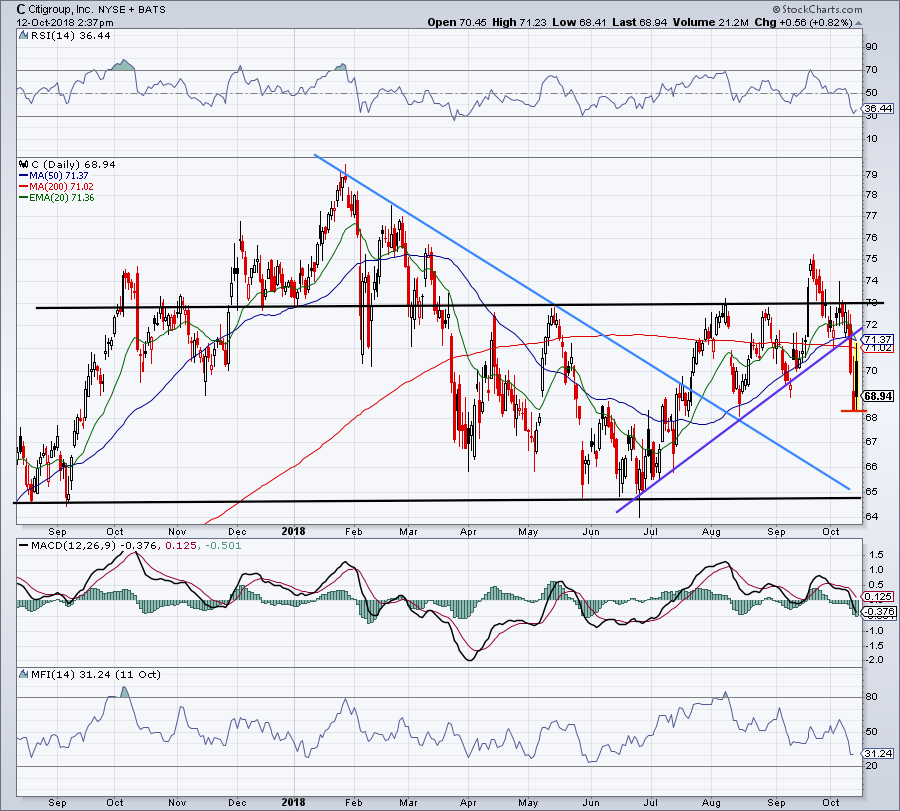Select the blue MA(50) 71.37 legend entry
900x811 pixels.
pos(54,176)
